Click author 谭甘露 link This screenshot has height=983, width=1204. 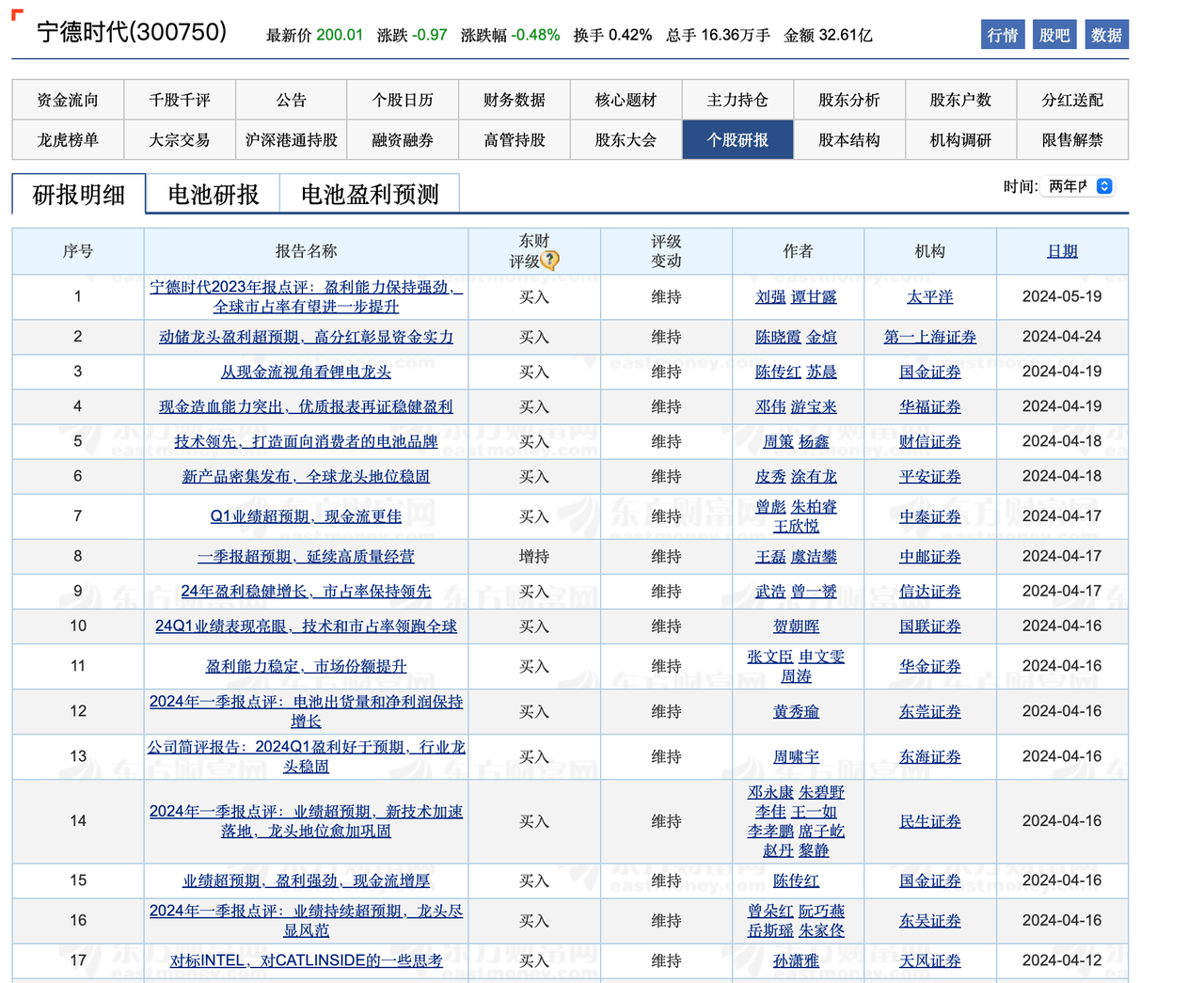click(x=814, y=296)
